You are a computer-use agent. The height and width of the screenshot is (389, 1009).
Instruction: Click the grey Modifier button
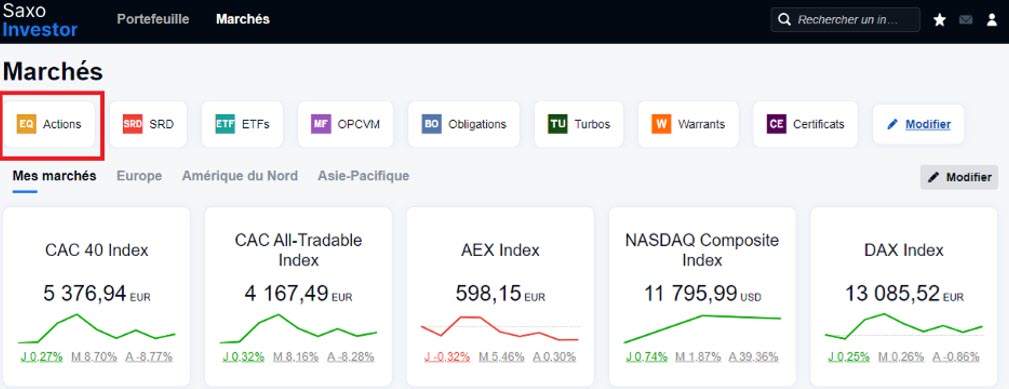click(x=959, y=177)
